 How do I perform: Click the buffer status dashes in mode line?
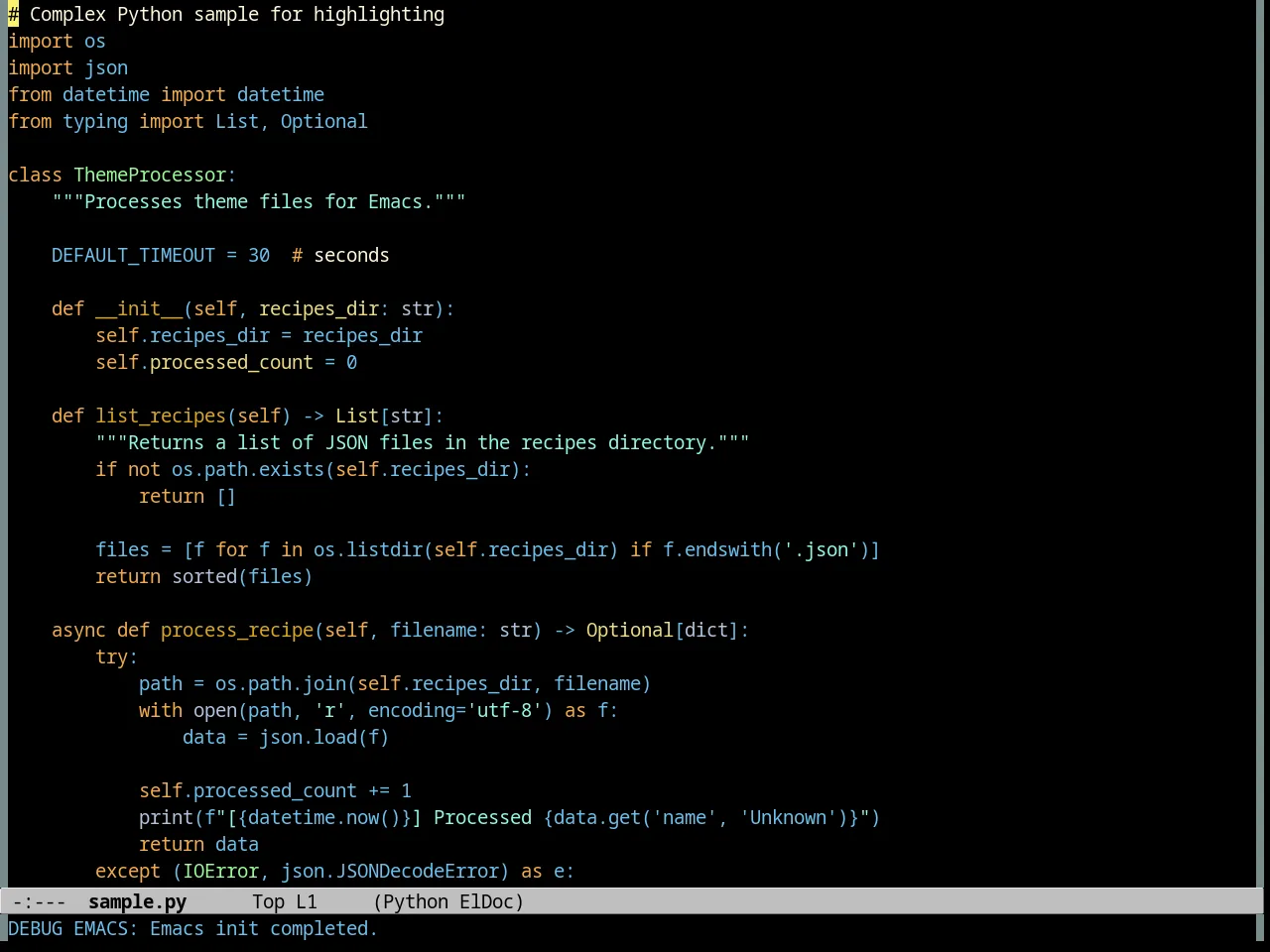(39, 901)
